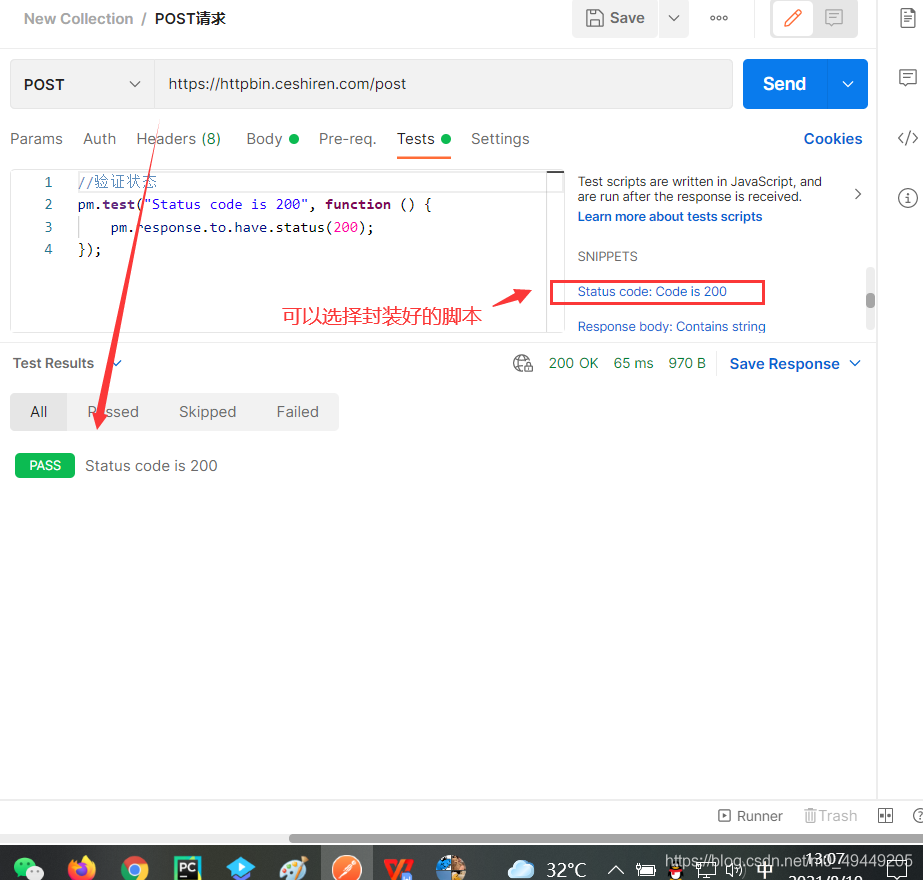
Task: Click the weather cloud 32°C widget
Action: (x=547, y=869)
